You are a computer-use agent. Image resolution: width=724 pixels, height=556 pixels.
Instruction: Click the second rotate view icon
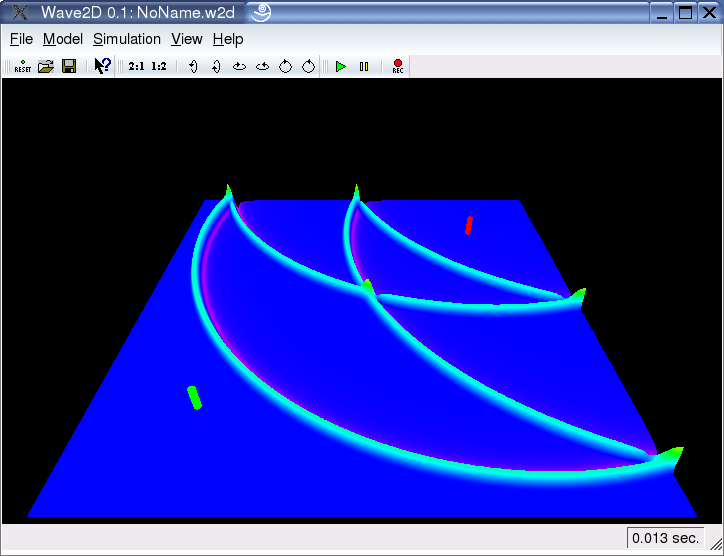click(x=215, y=66)
